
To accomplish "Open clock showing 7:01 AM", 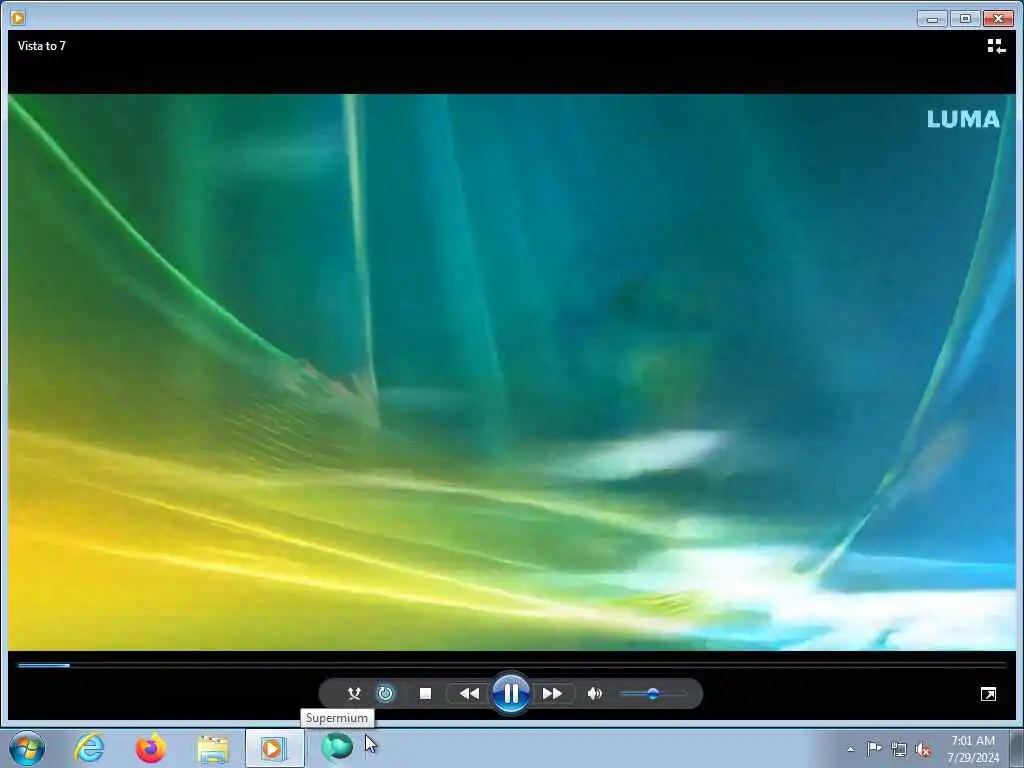I will [x=973, y=748].
